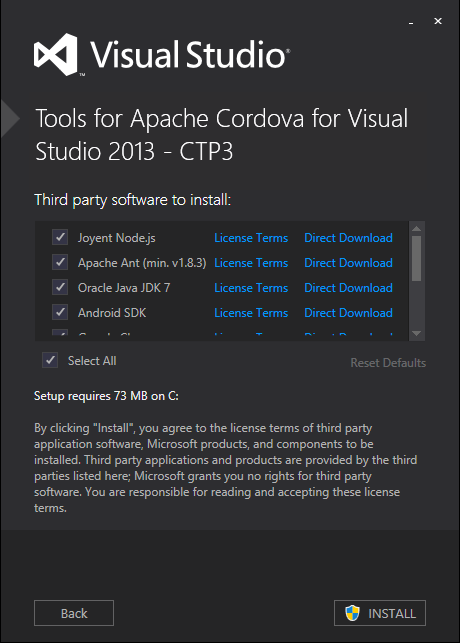Click the list scroll down arrow
Image resolution: width=460 pixels, height=643 pixels.
417,333
